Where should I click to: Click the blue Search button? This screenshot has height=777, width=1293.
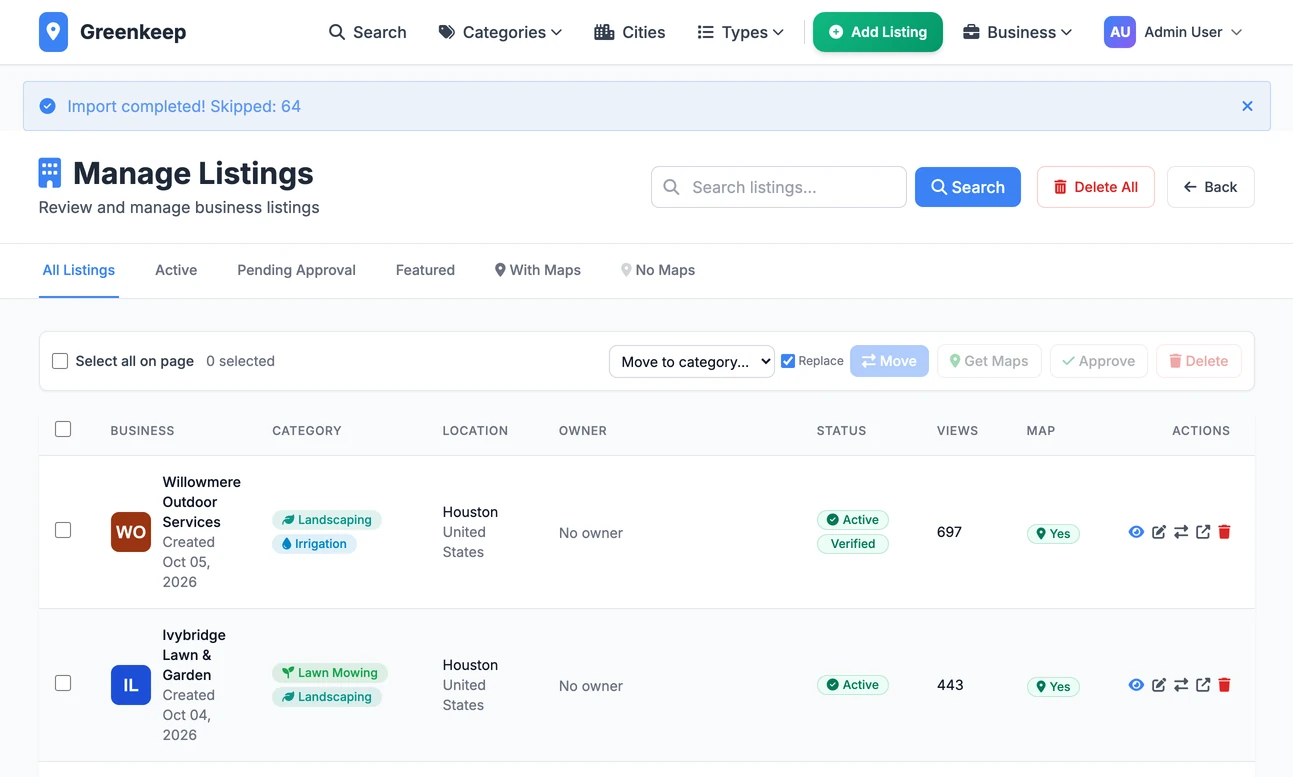click(x=968, y=187)
